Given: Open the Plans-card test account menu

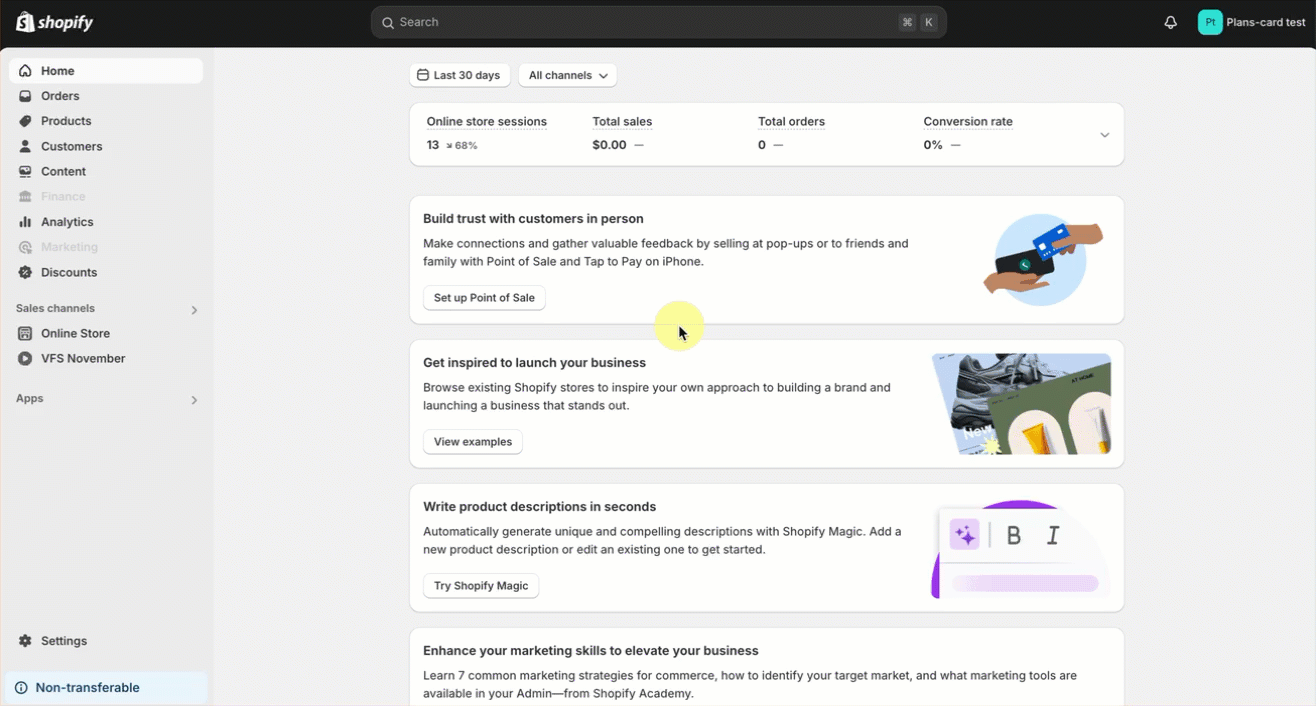Looking at the screenshot, I should 1253,22.
